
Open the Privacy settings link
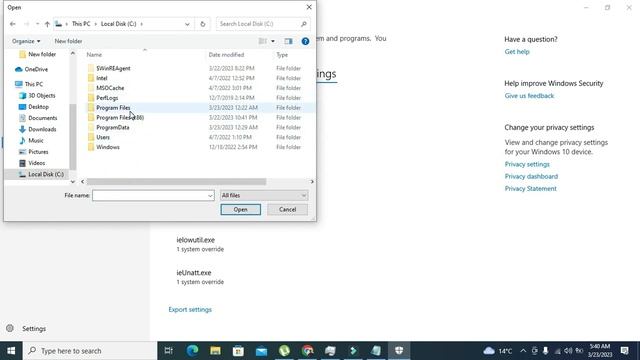click(x=527, y=164)
